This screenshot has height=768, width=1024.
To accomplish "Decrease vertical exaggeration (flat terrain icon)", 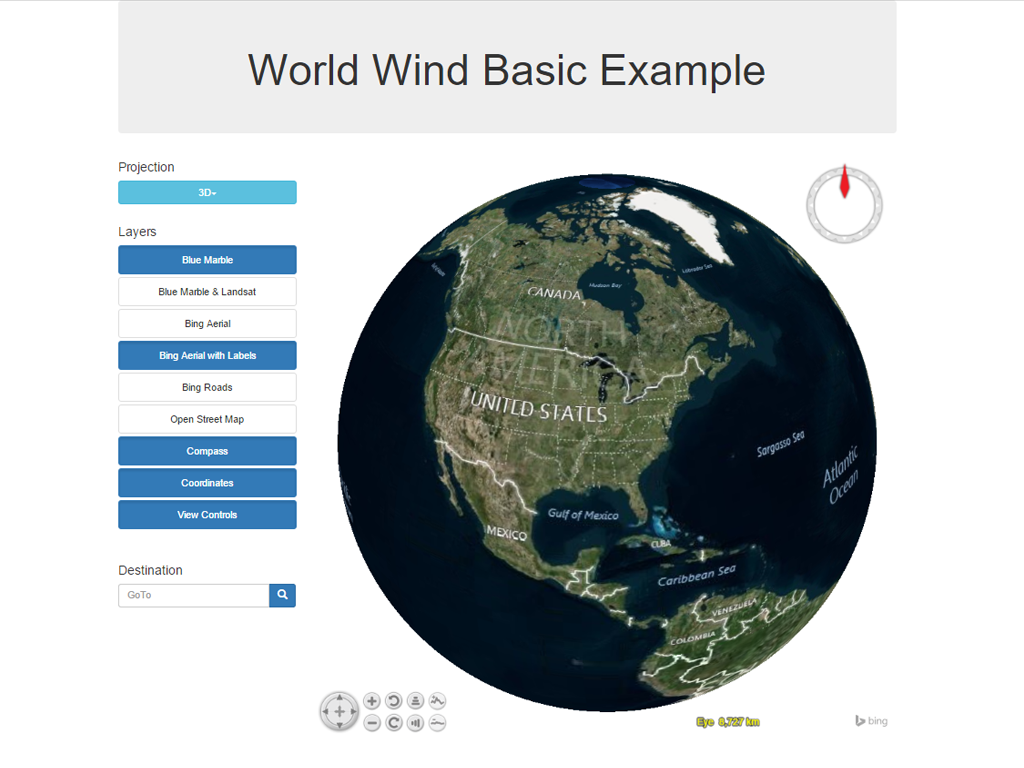I will 437,723.
